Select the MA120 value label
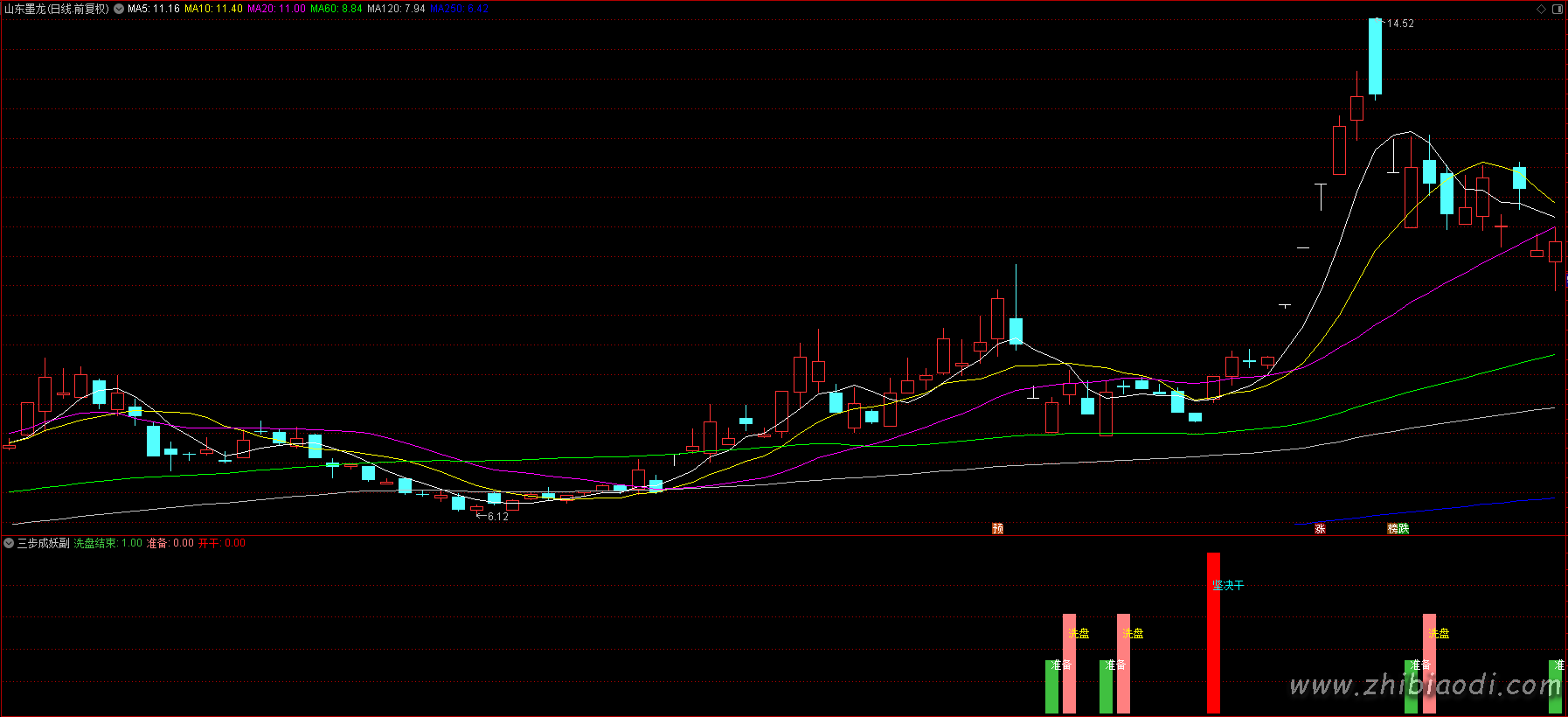The width and height of the screenshot is (1568, 717). click(x=396, y=9)
